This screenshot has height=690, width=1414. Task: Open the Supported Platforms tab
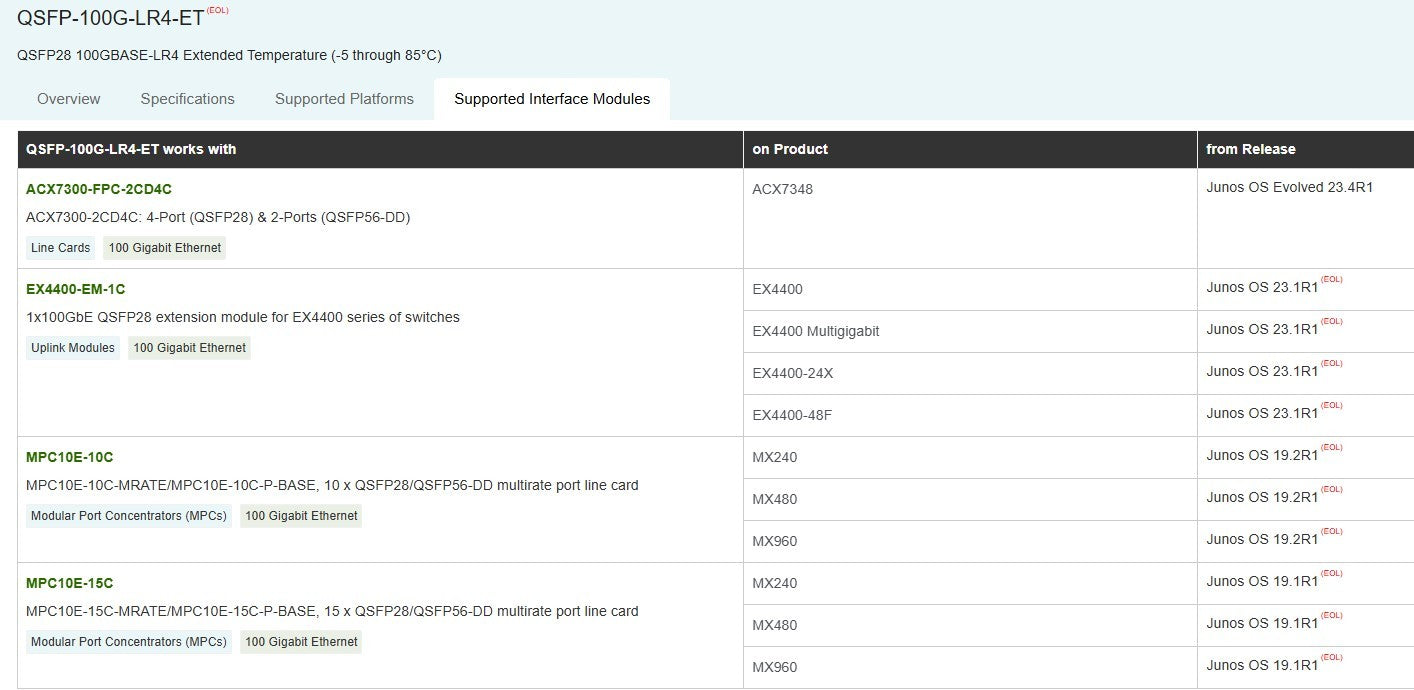(x=344, y=99)
